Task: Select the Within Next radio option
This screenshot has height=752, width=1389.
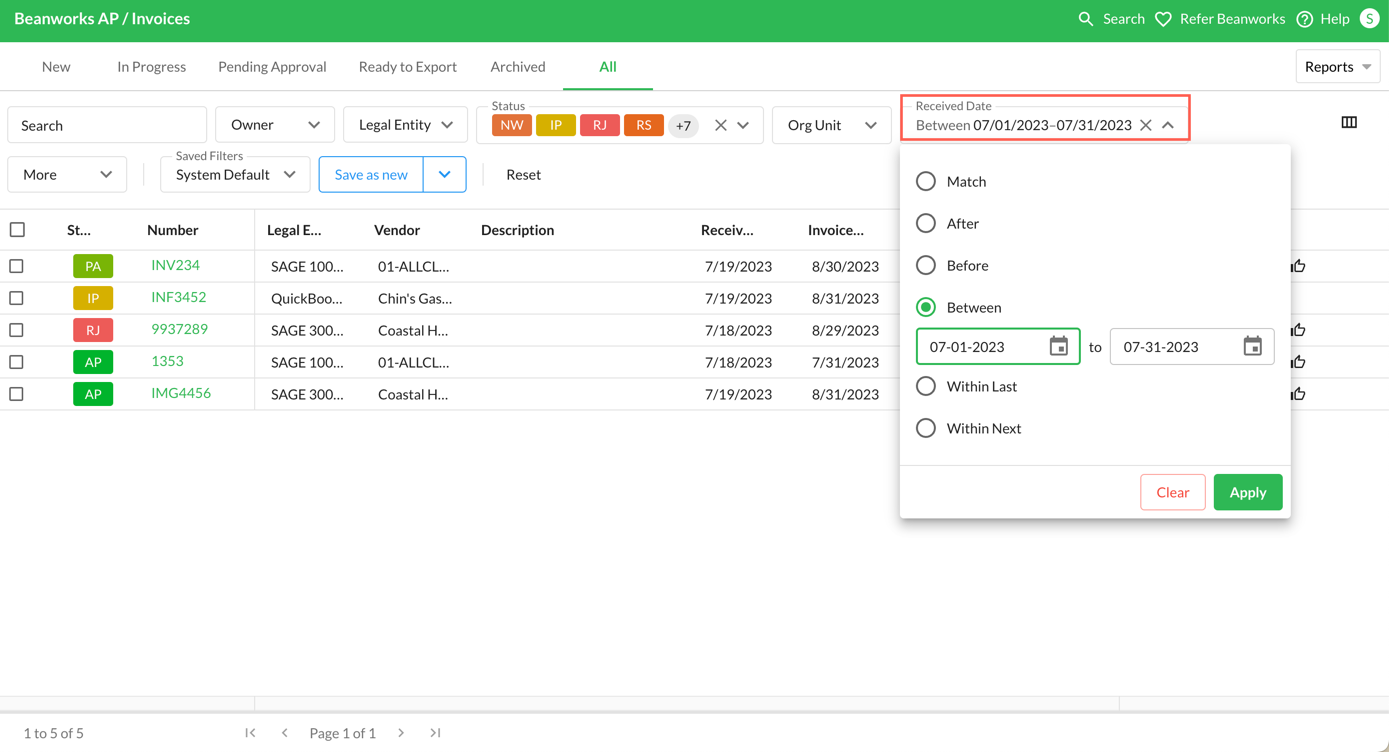Action: coord(926,428)
